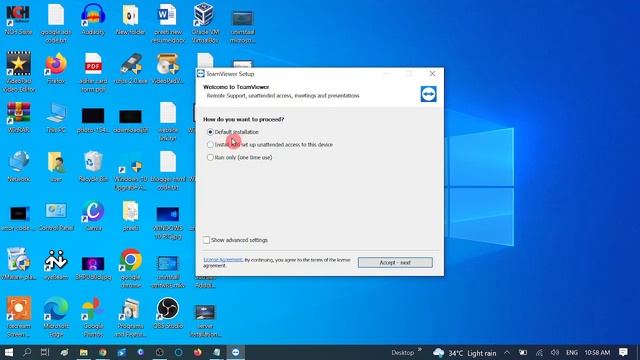The width and height of the screenshot is (640, 360).
Task: Close the TeamViewer Setup window
Action: click(x=432, y=73)
